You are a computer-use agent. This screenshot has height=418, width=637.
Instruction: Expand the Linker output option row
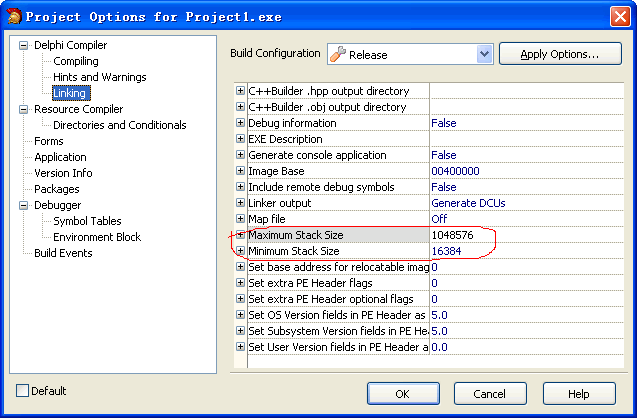pyautogui.click(x=240, y=203)
